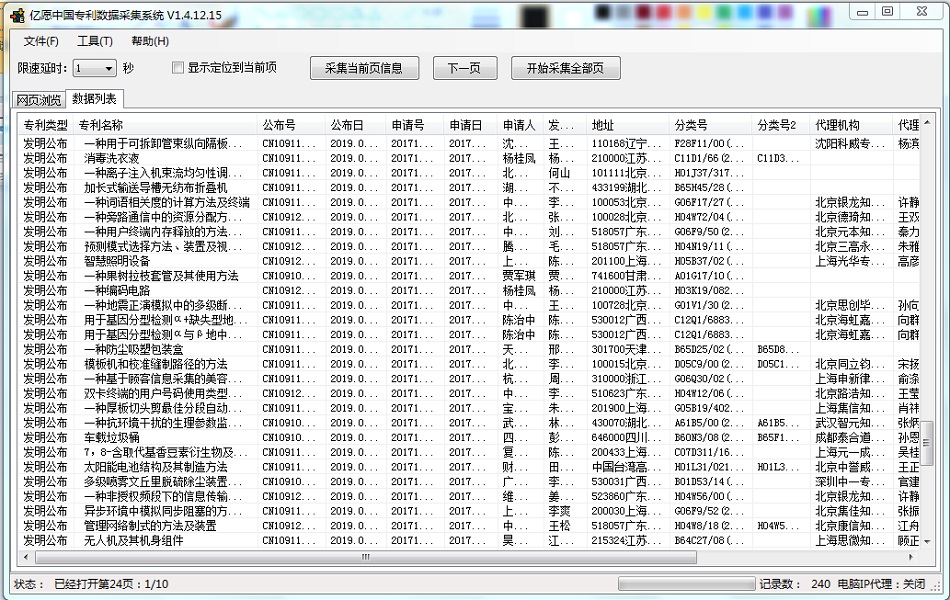This screenshot has width=950, height=600.
Task: Click address cell 中国台湾高...
Action: click(626, 467)
